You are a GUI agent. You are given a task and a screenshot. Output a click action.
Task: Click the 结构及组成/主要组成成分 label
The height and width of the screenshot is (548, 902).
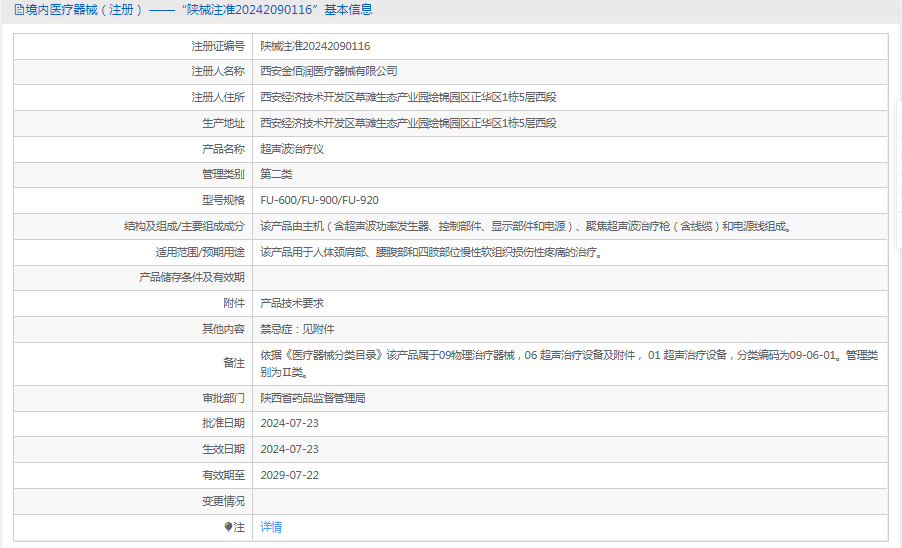click(x=184, y=226)
